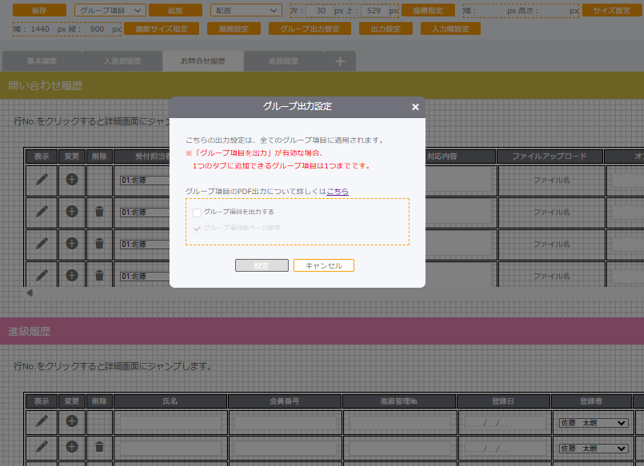Click the 出力設定 button

386,29
